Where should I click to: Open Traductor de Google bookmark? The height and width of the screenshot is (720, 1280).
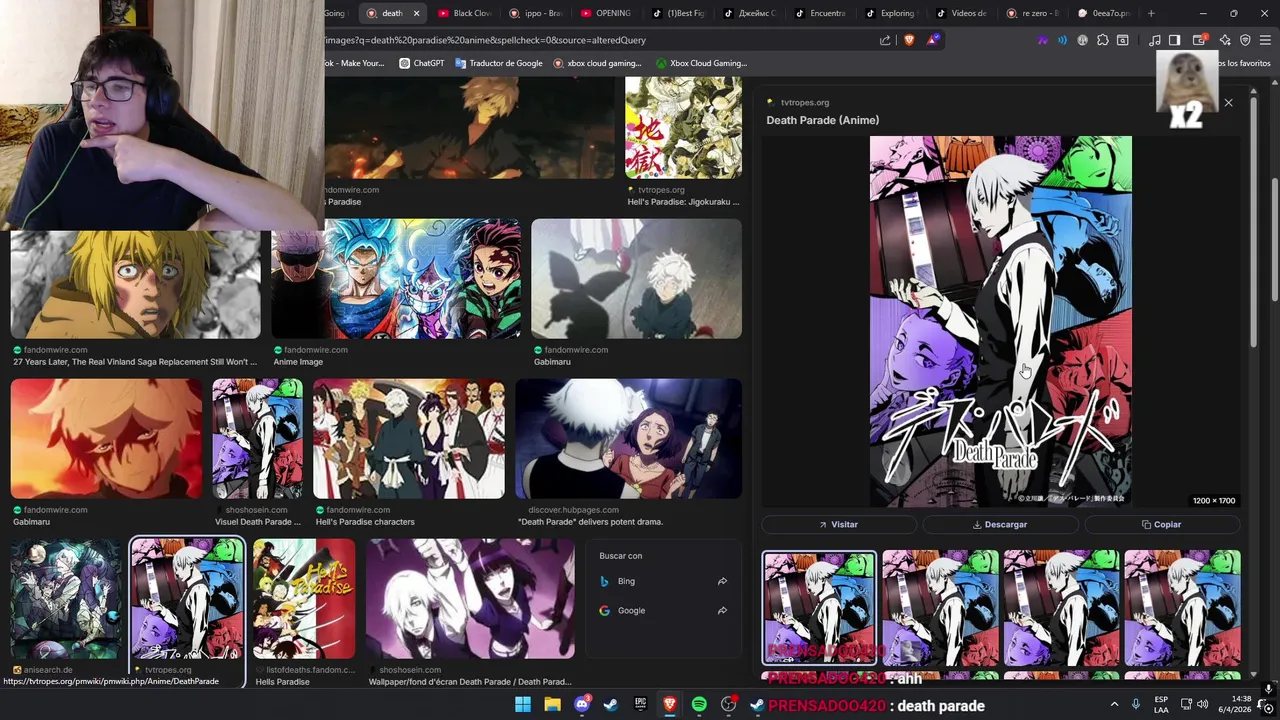[499, 63]
